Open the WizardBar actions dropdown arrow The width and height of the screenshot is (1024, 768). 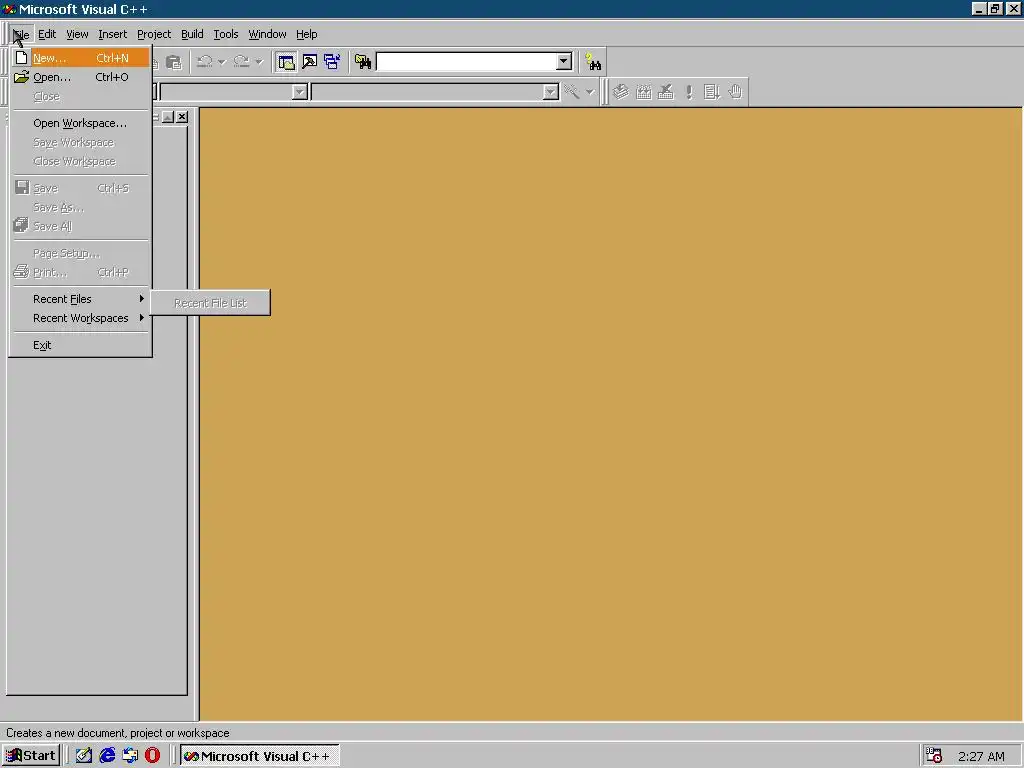pyautogui.click(x=590, y=92)
